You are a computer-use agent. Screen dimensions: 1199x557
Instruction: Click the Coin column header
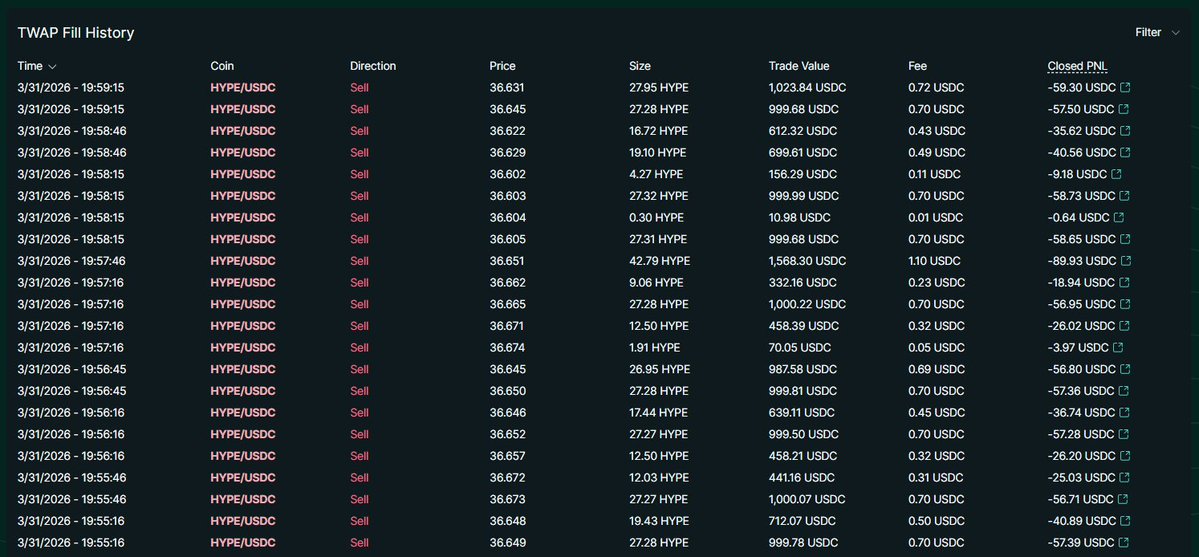(x=222, y=66)
